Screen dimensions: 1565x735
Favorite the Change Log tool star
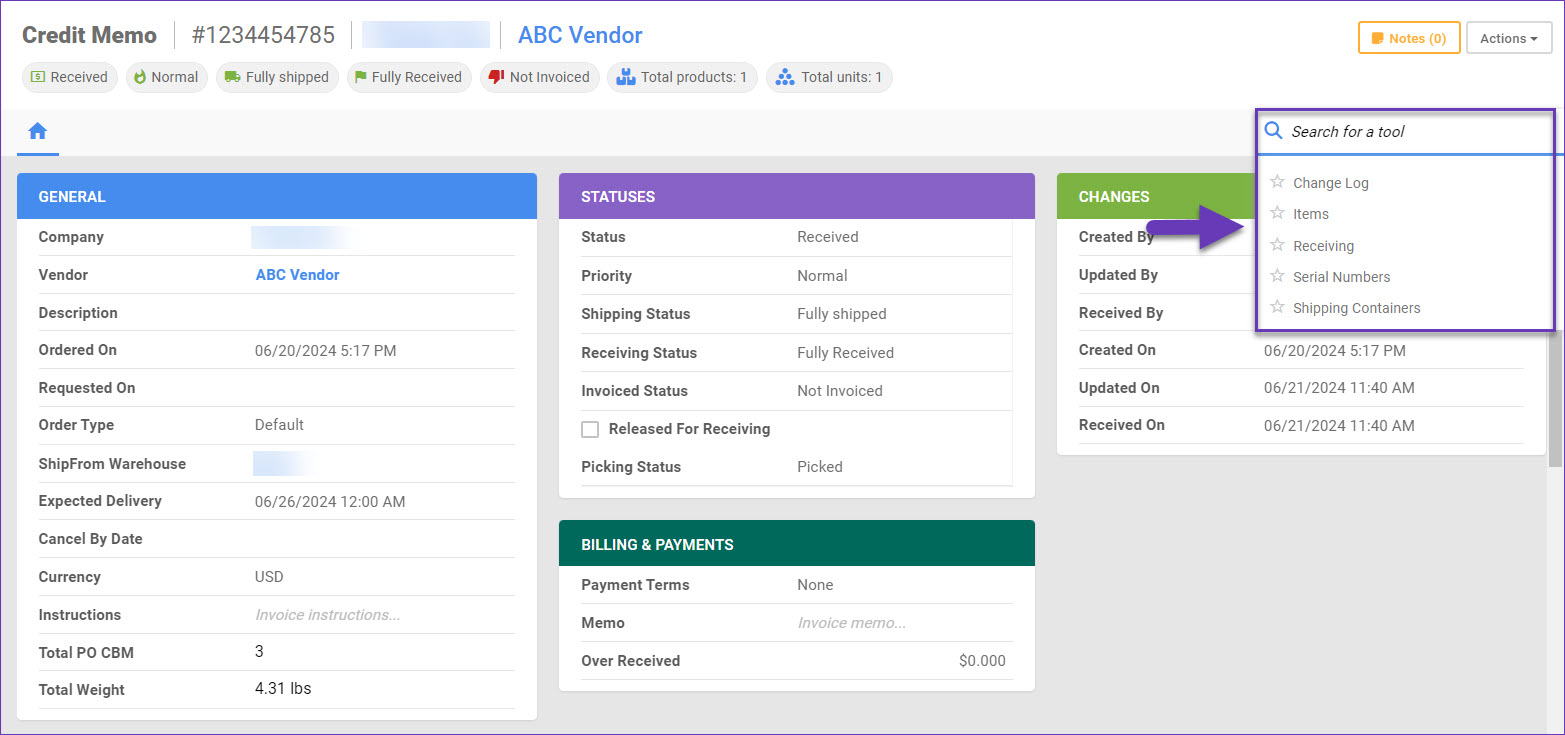click(x=1277, y=182)
